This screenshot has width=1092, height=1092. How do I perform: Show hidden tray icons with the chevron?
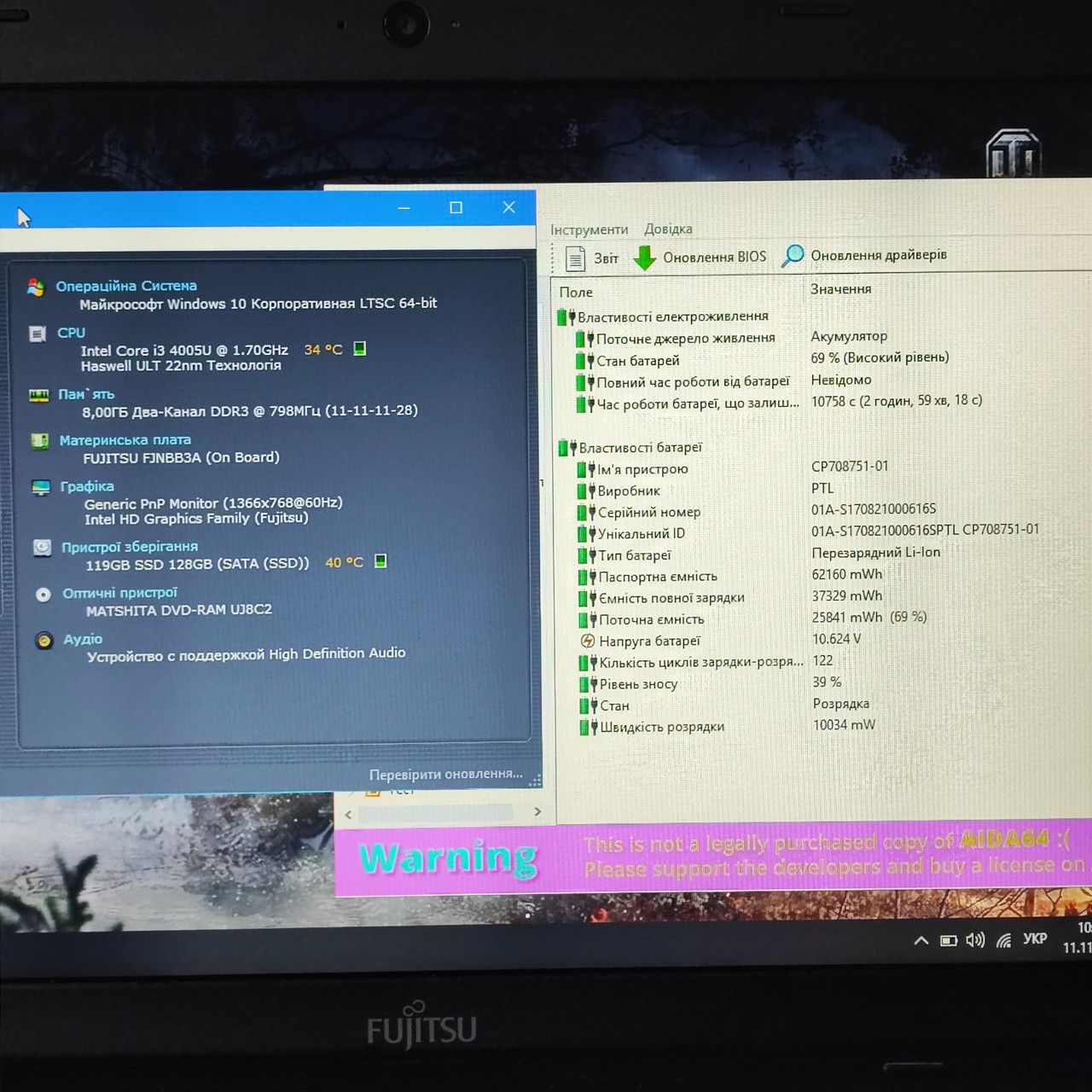coord(921,941)
